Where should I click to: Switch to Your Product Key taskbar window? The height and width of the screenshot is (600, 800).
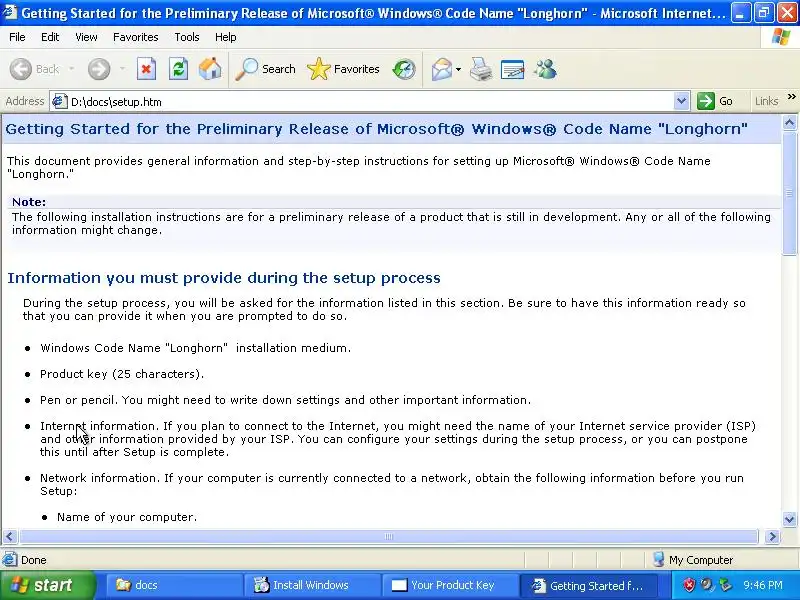point(449,585)
